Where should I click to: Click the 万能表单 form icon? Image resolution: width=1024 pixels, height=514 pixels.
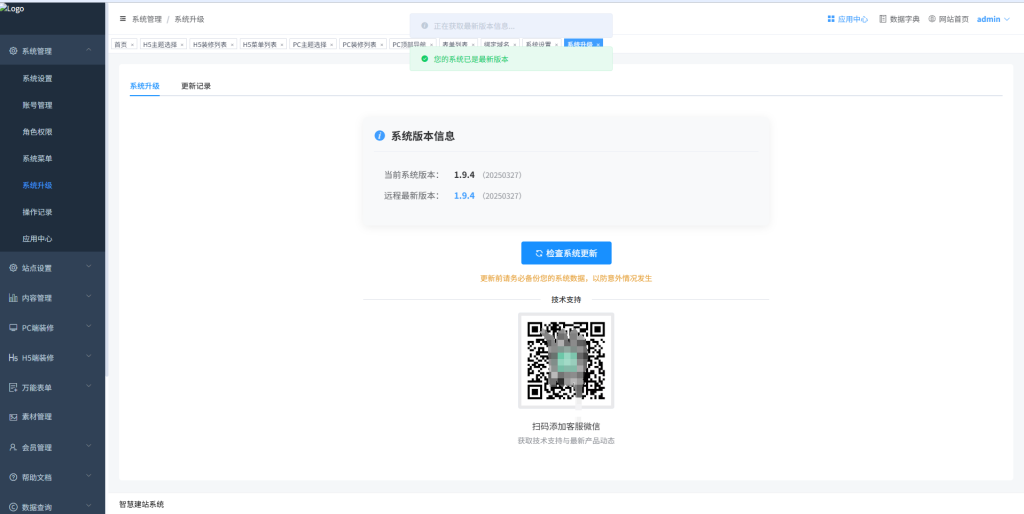point(13,387)
